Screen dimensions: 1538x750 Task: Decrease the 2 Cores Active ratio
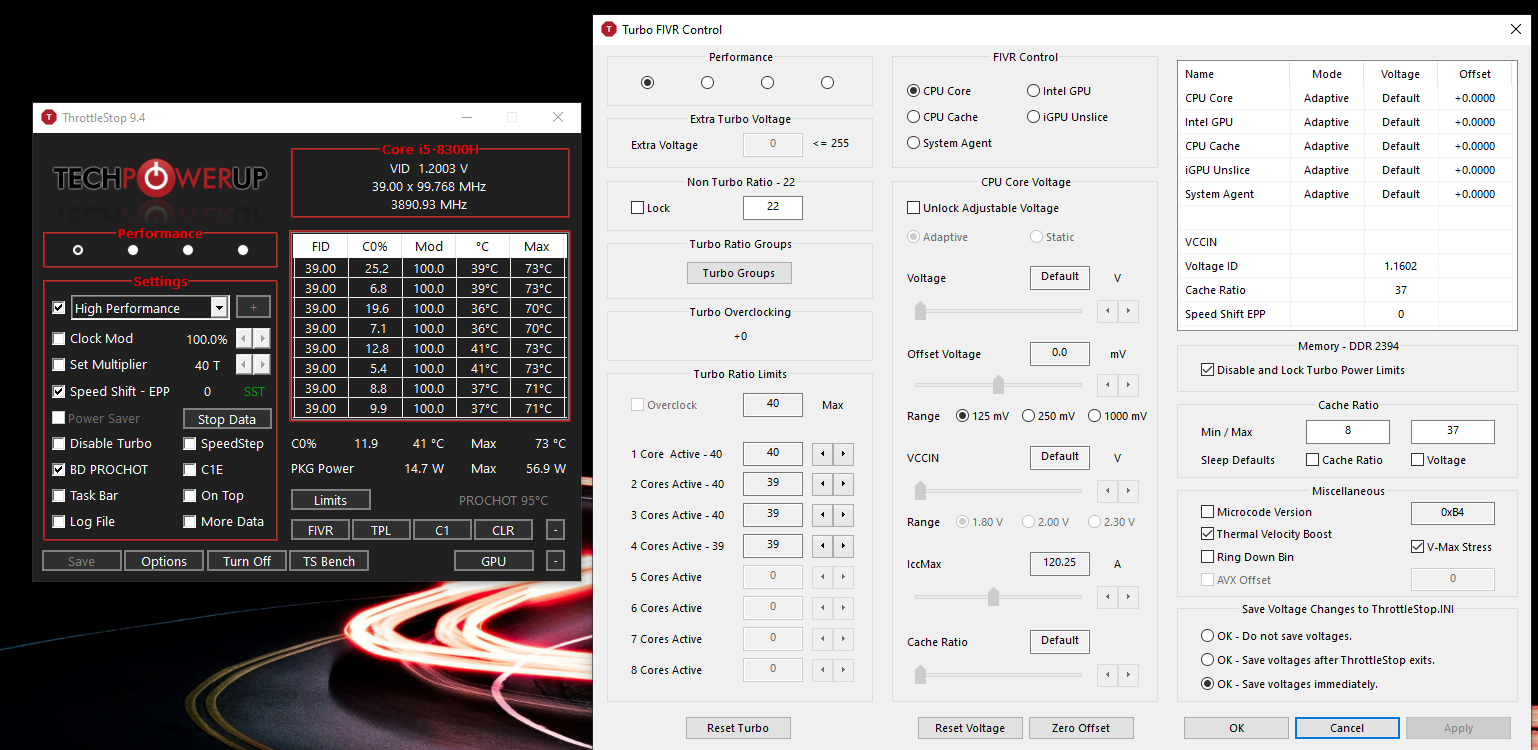click(822, 485)
